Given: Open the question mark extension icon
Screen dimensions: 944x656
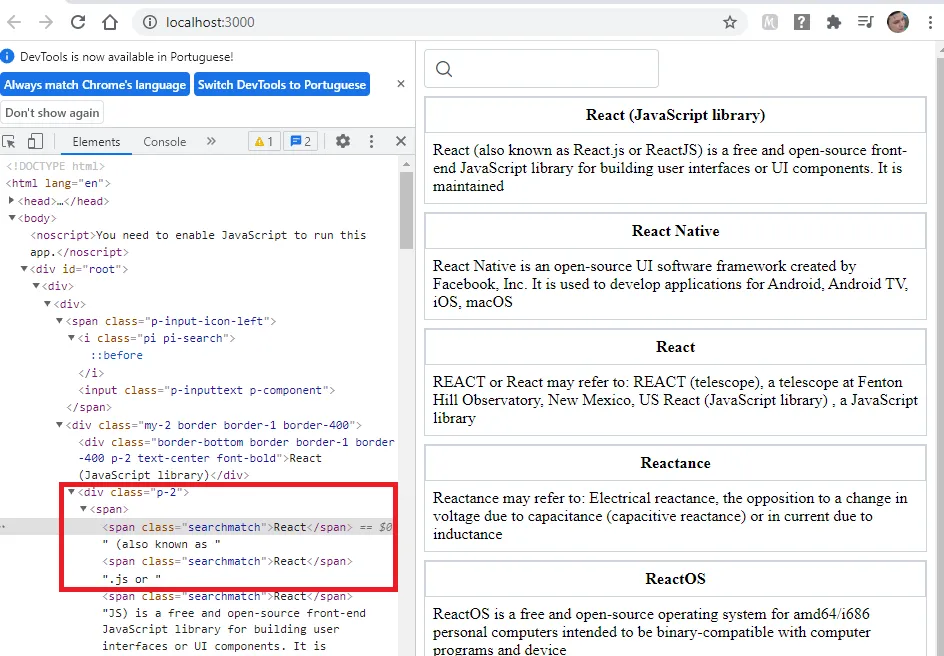Looking at the screenshot, I should point(801,22).
